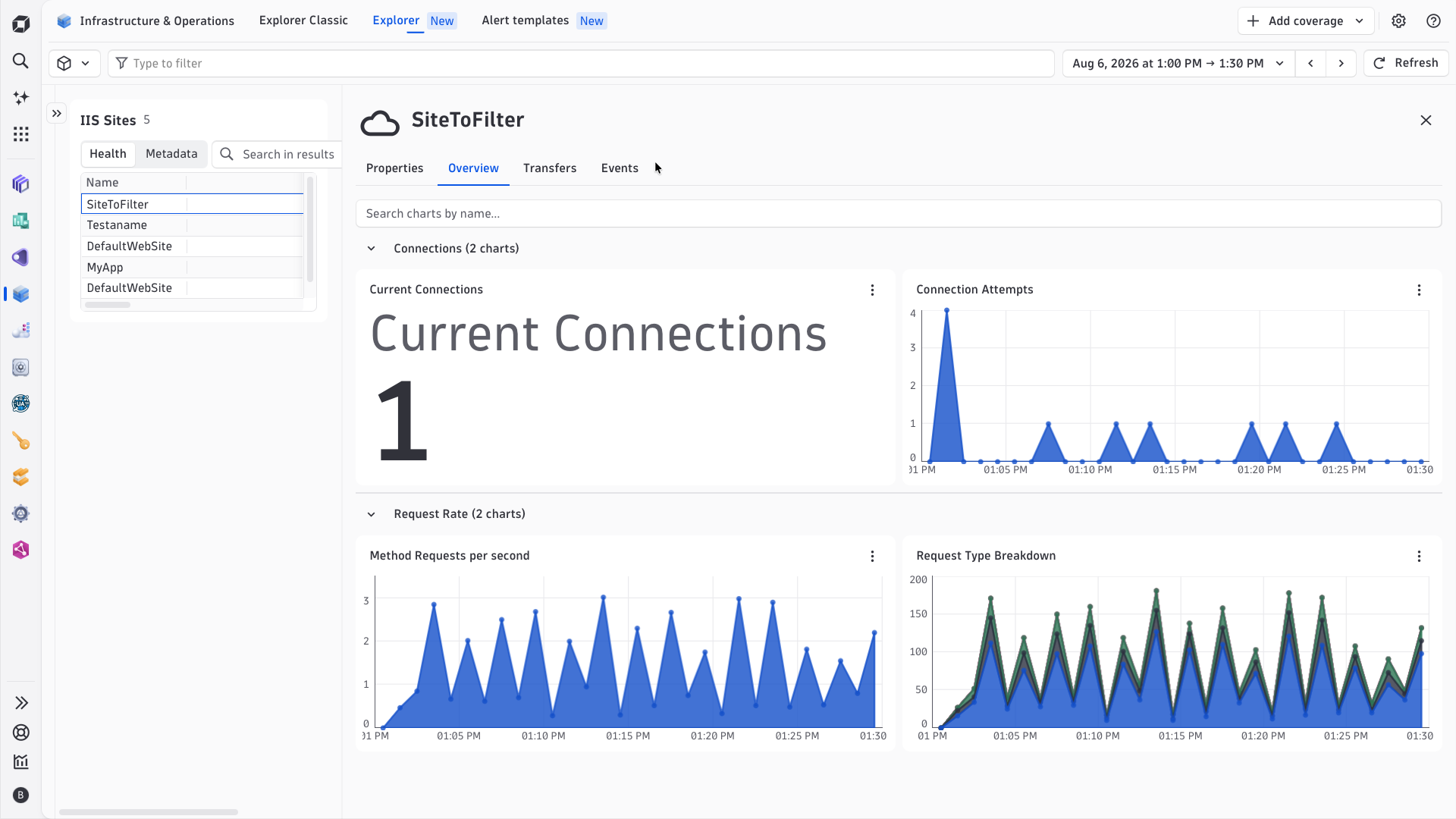
Task: Select the SiteToFilter row
Action: [x=192, y=204]
